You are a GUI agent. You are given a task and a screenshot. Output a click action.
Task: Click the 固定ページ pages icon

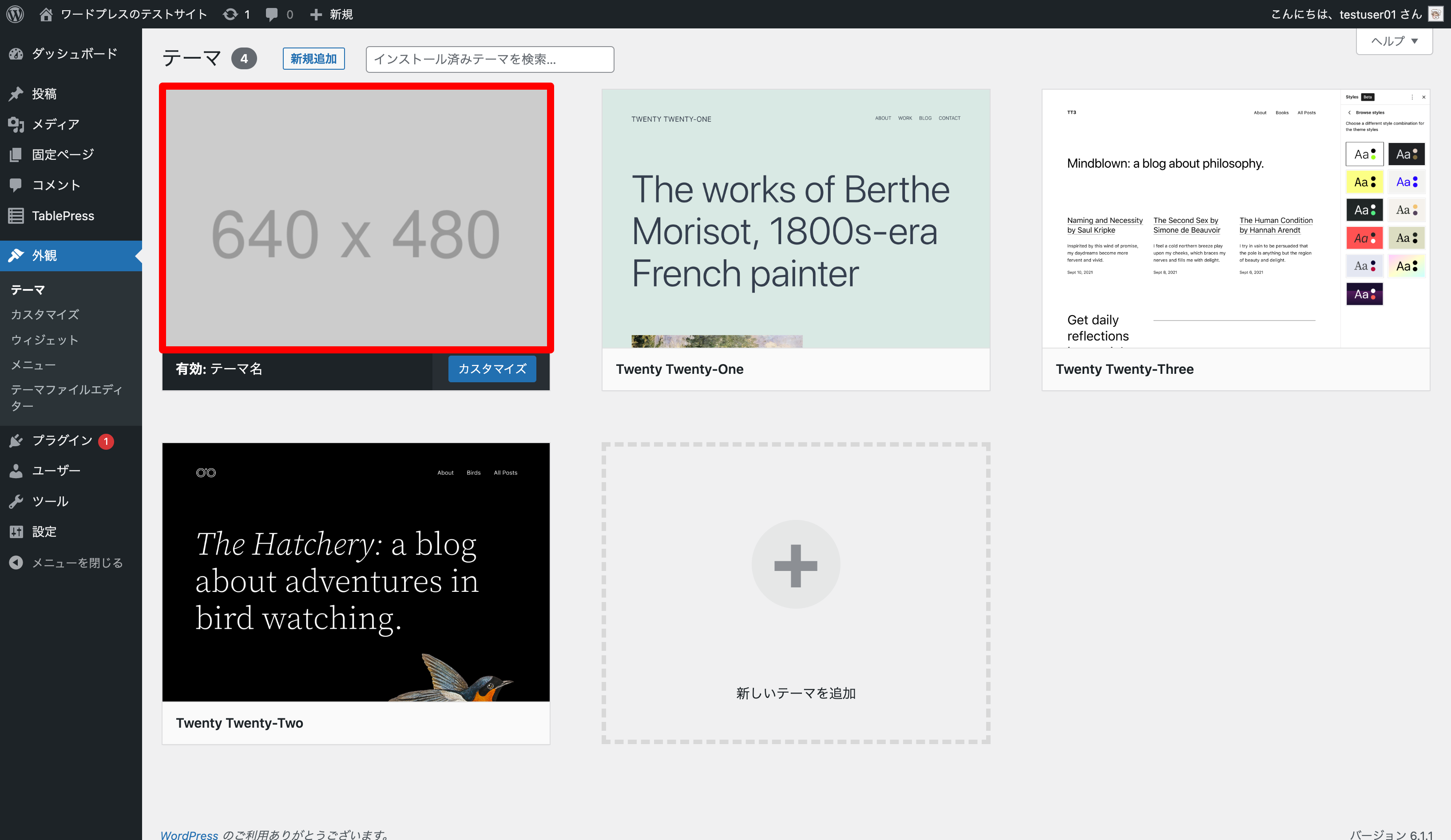pyautogui.click(x=16, y=155)
